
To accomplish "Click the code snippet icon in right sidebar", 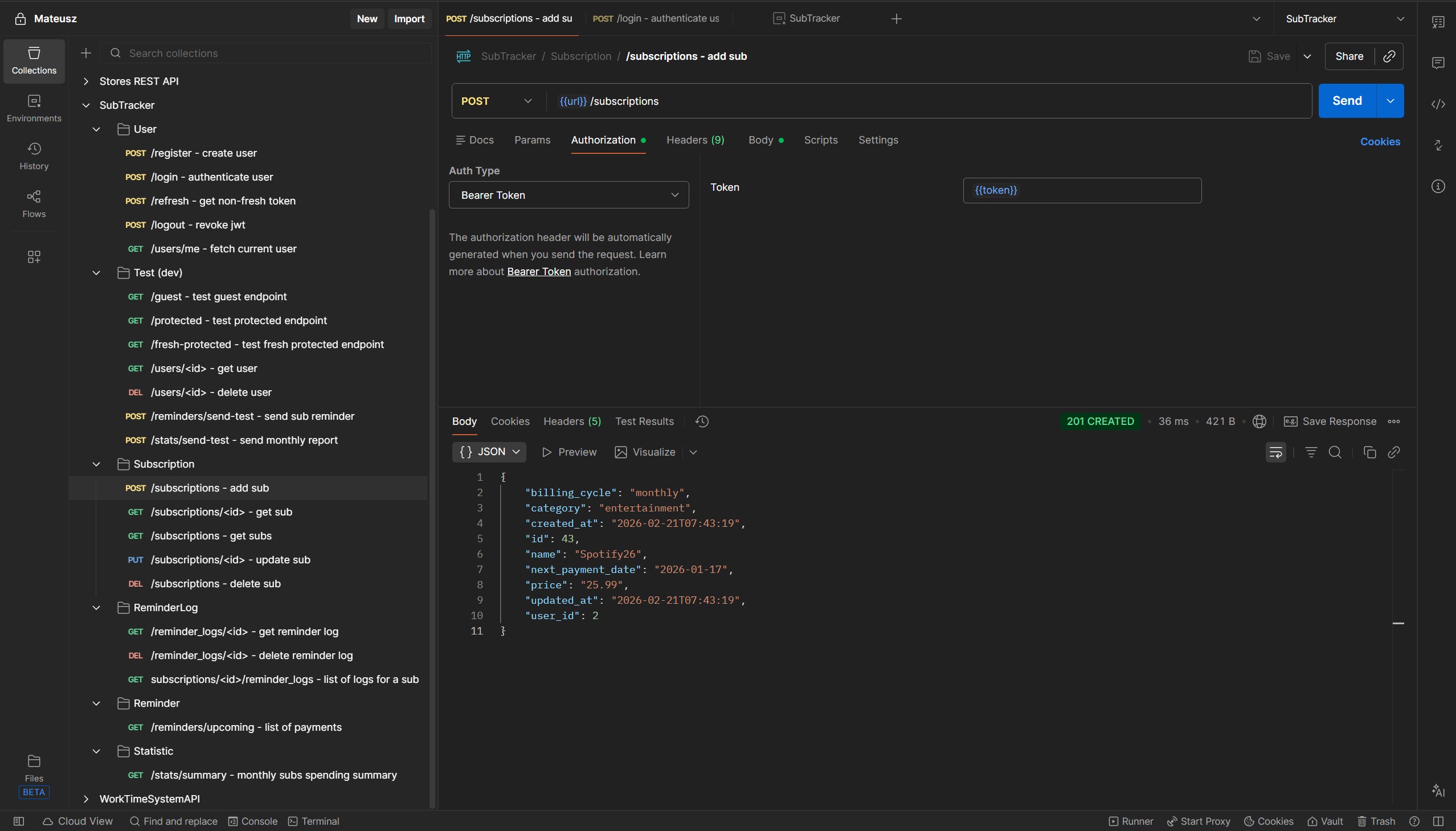I will click(1438, 104).
